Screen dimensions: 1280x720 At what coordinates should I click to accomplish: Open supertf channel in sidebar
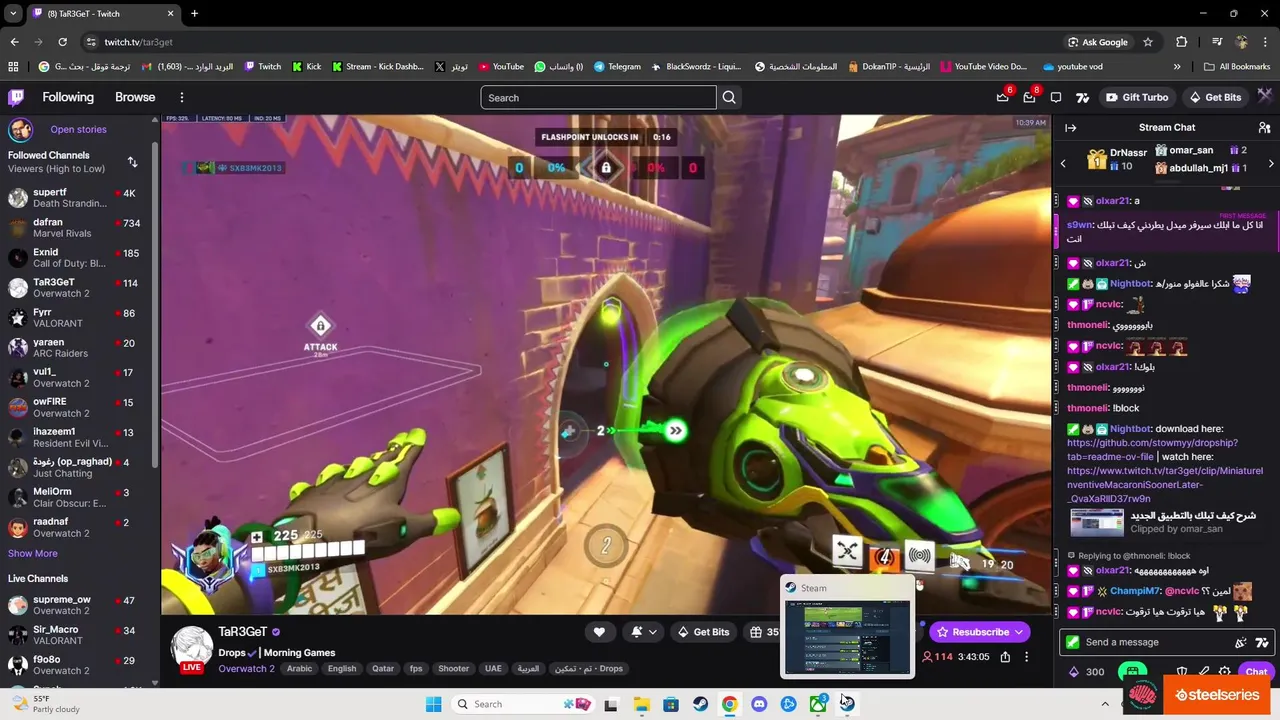78,197
